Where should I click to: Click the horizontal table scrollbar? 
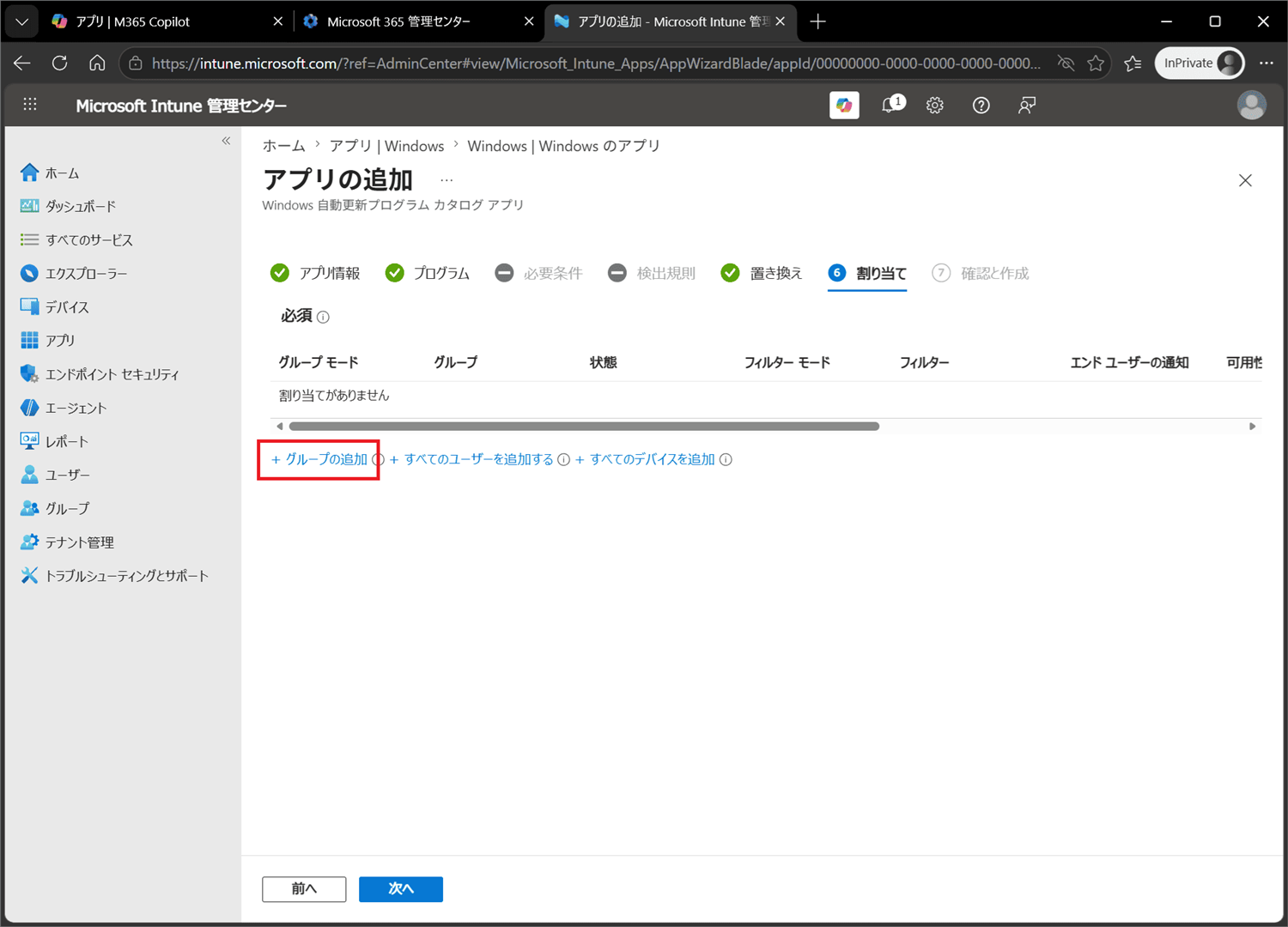coord(584,426)
